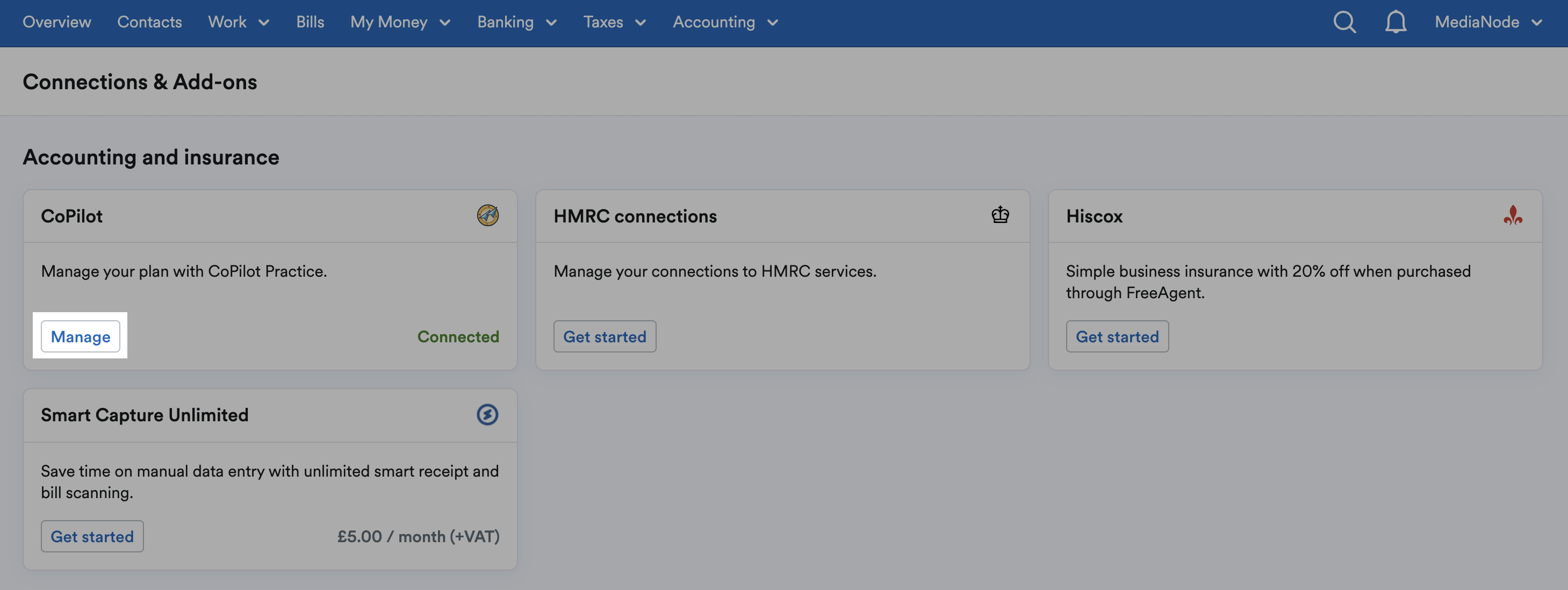
Task: Click the Hiscox 20% off insurance description
Action: tap(1268, 282)
